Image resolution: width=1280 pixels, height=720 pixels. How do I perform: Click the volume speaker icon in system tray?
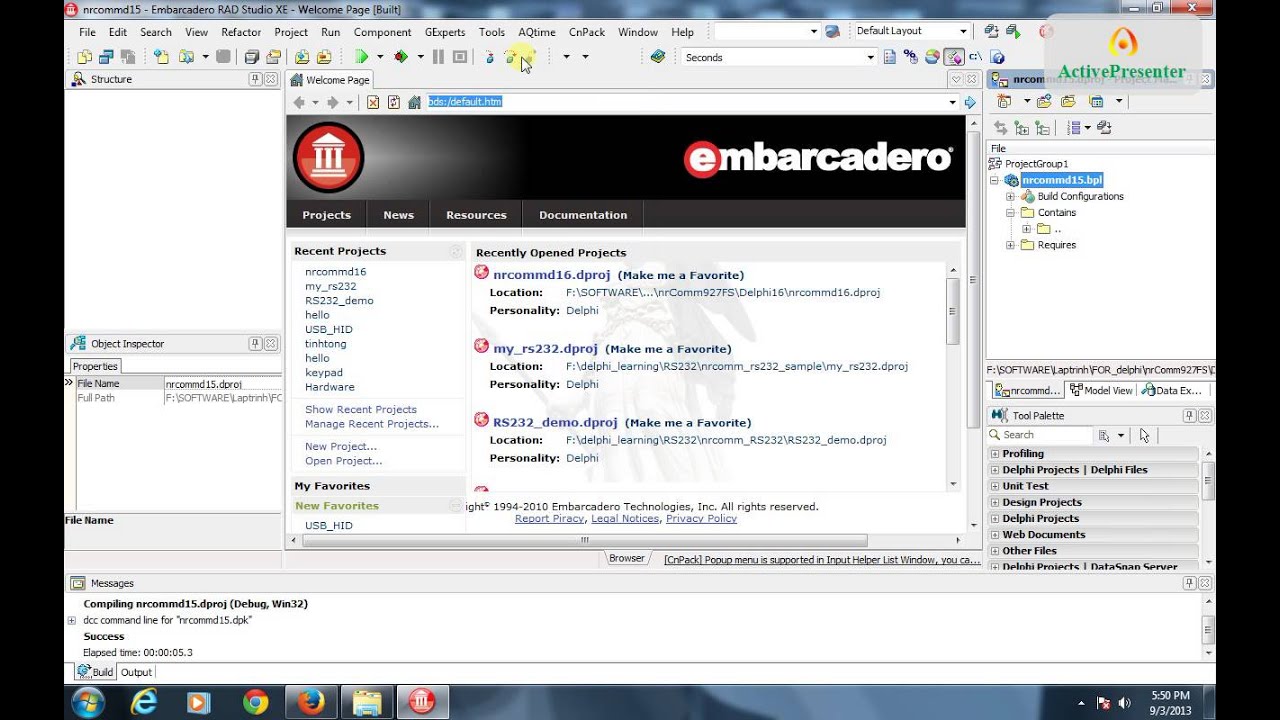click(x=1124, y=703)
